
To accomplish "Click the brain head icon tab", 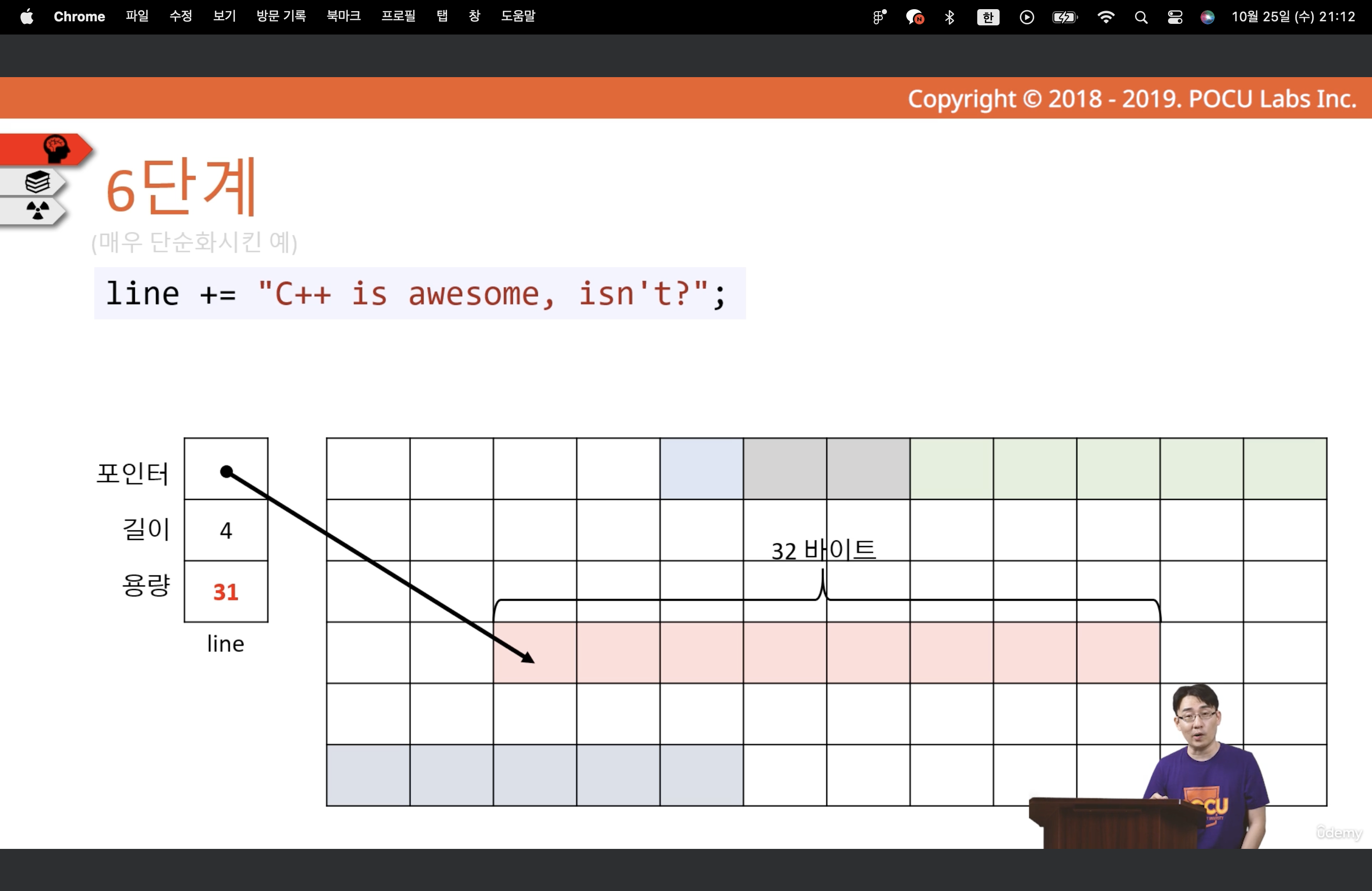I will pyautogui.click(x=55, y=149).
